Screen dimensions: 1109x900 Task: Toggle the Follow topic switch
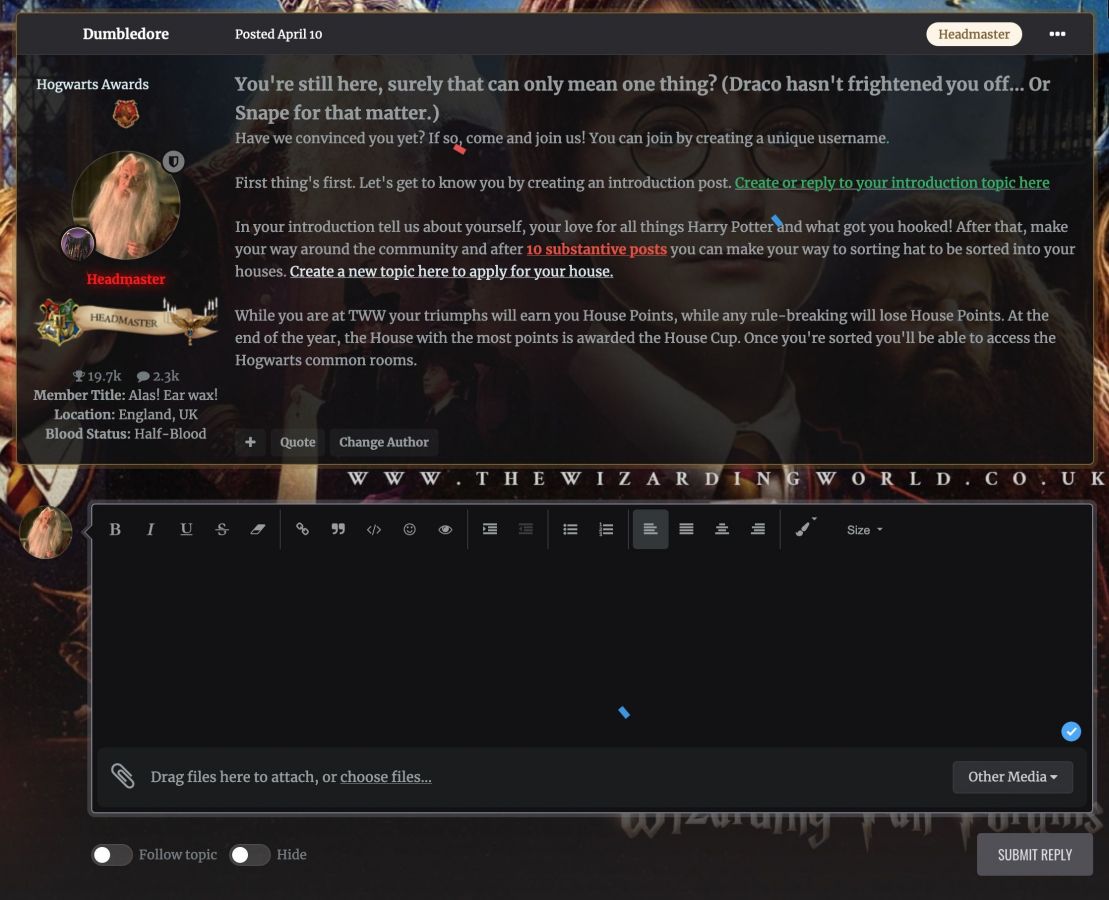click(x=112, y=855)
